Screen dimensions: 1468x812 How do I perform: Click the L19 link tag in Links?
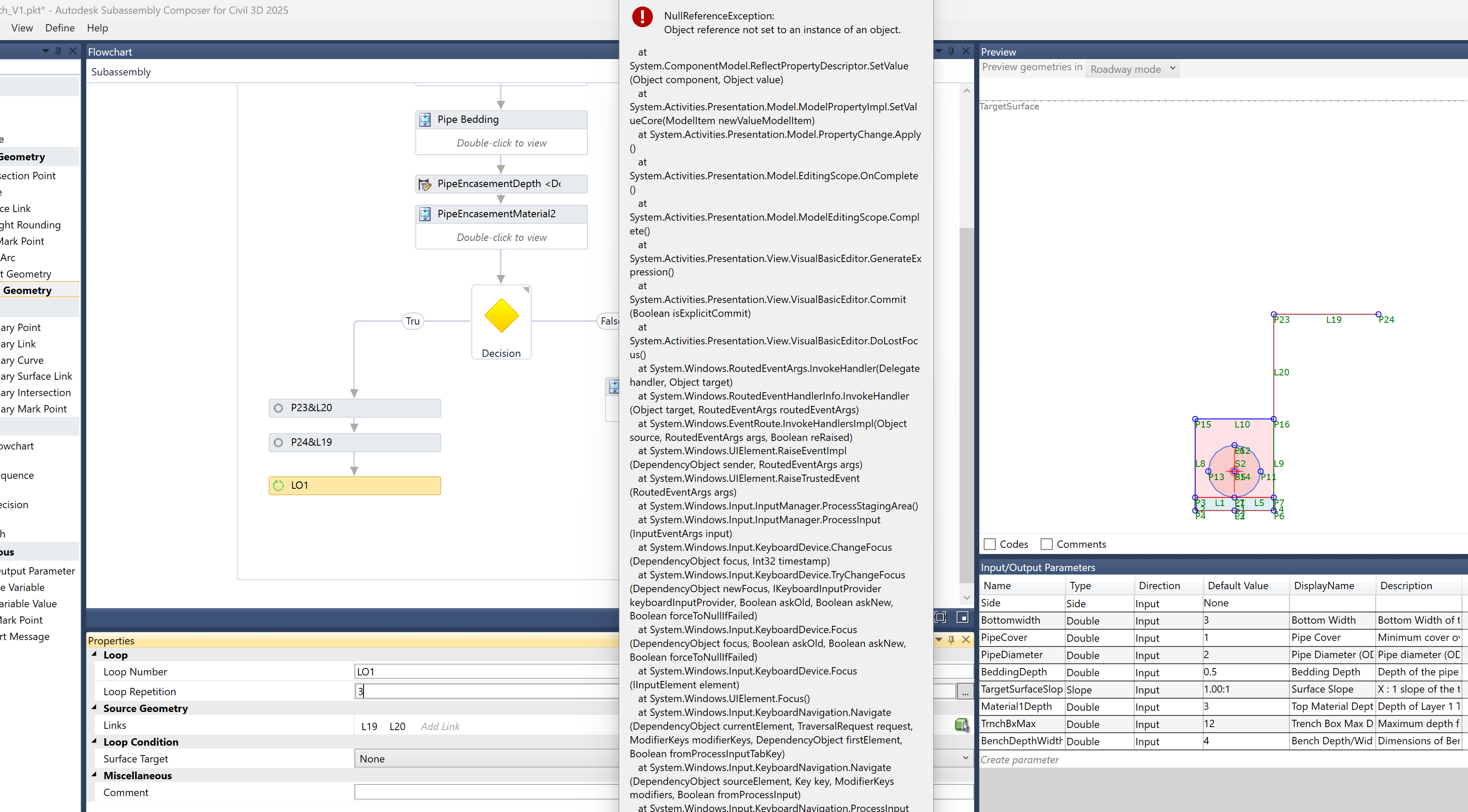tap(369, 726)
